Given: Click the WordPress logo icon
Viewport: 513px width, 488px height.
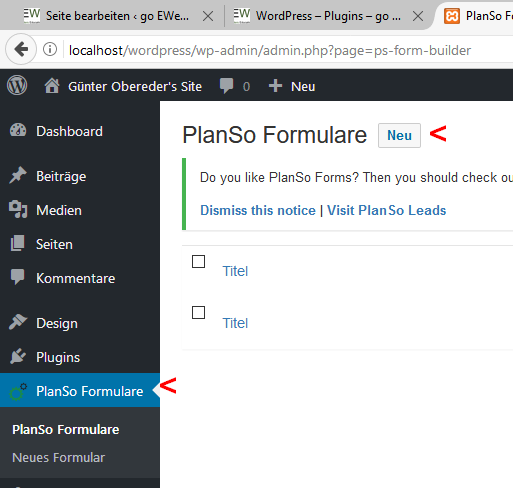Looking at the screenshot, I should pos(17,86).
